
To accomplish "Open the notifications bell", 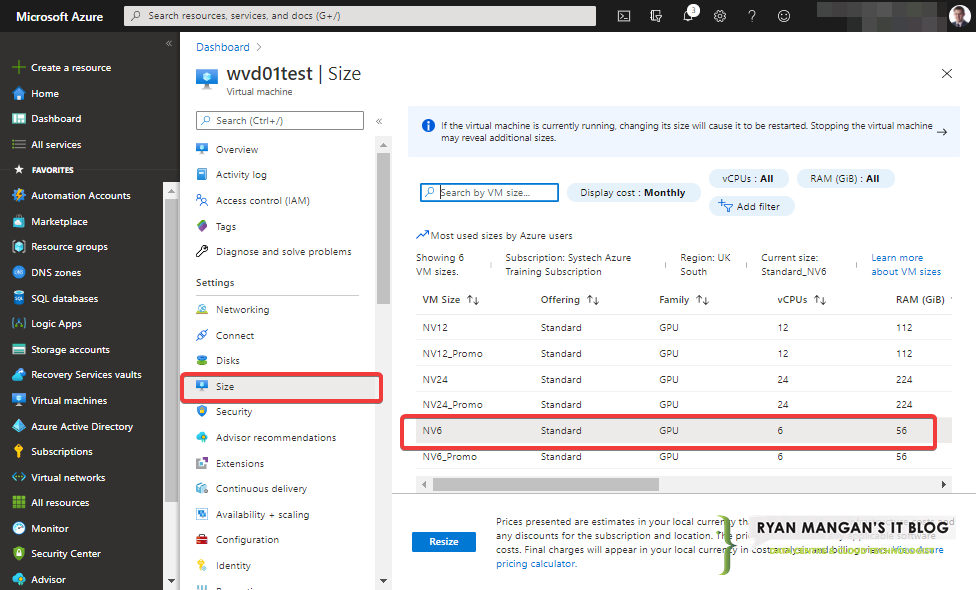I will point(688,16).
